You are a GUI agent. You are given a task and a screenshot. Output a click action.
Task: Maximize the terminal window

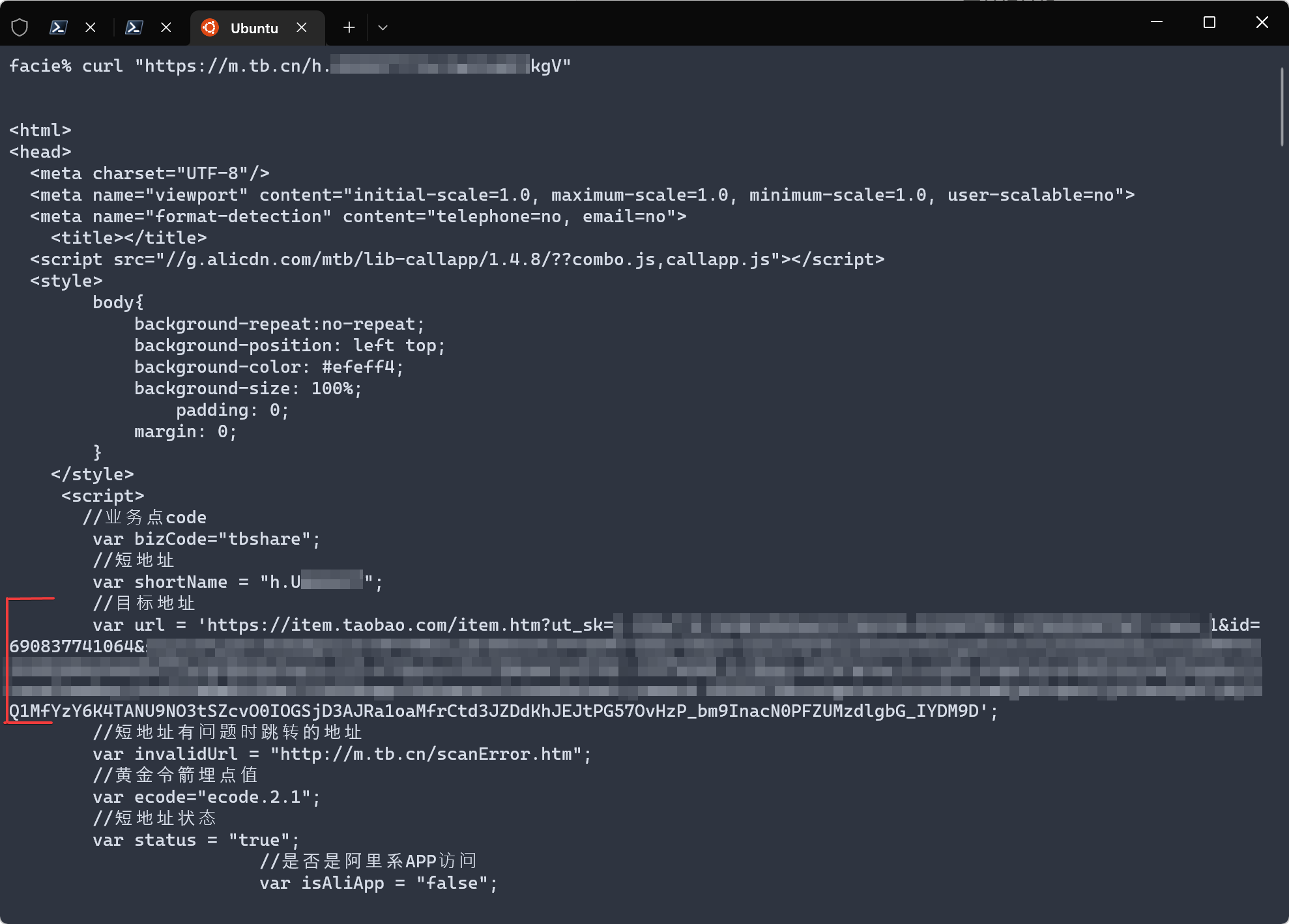tap(1209, 22)
